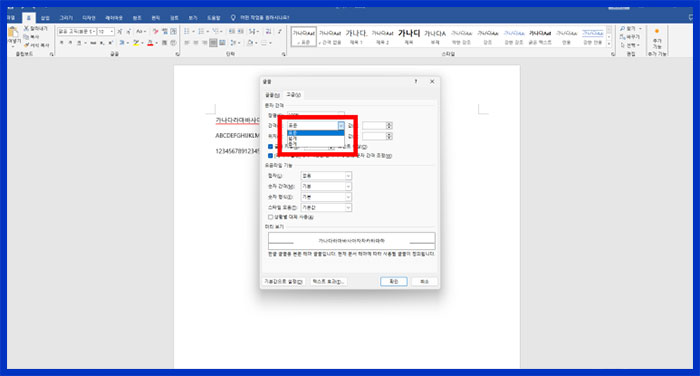Toggle the font kerning checkbox in the dialog

pyautogui.click(x=270, y=146)
